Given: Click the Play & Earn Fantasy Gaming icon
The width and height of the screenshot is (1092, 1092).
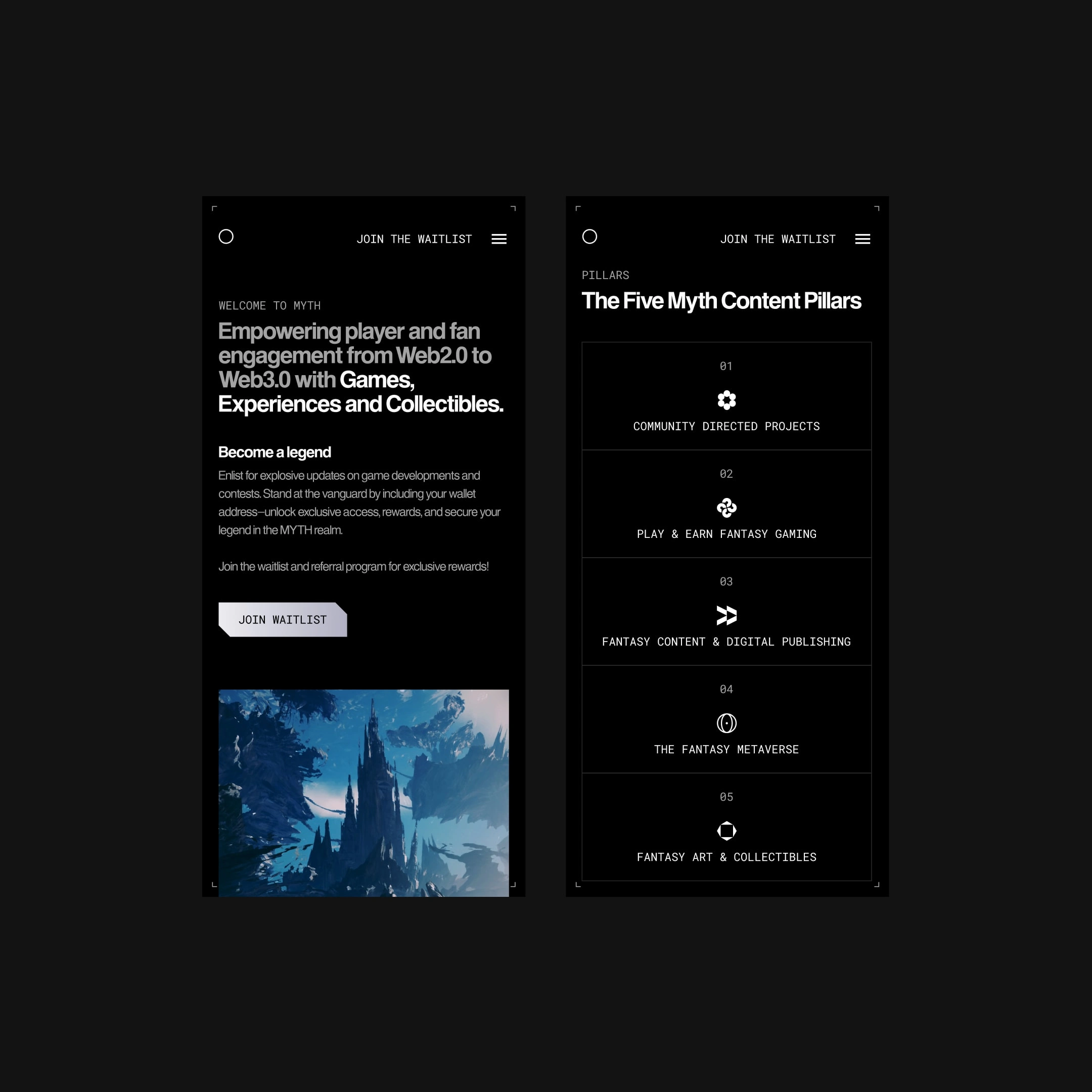Looking at the screenshot, I should click(726, 507).
